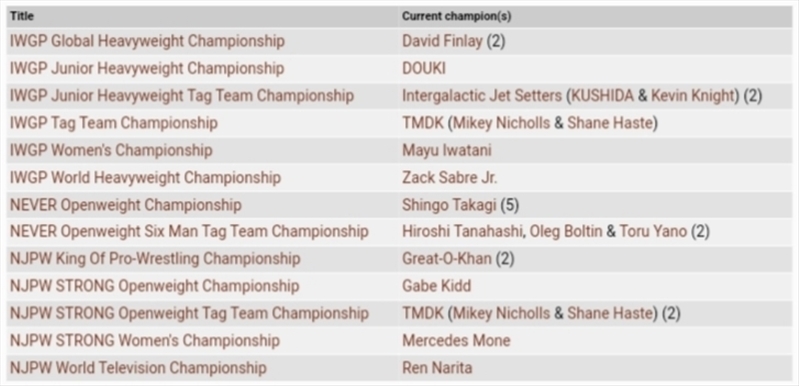Open IWGP Junior Heavyweight Championship title link
Screen dimensions: 799x386
point(147,69)
